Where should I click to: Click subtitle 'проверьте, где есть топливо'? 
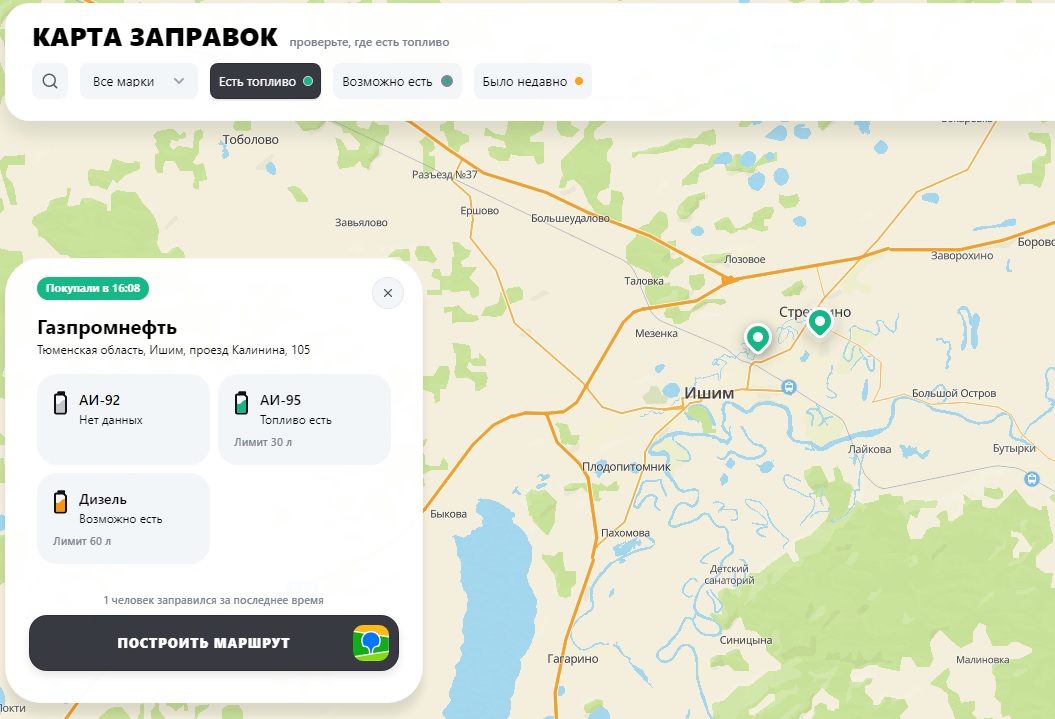pos(369,42)
